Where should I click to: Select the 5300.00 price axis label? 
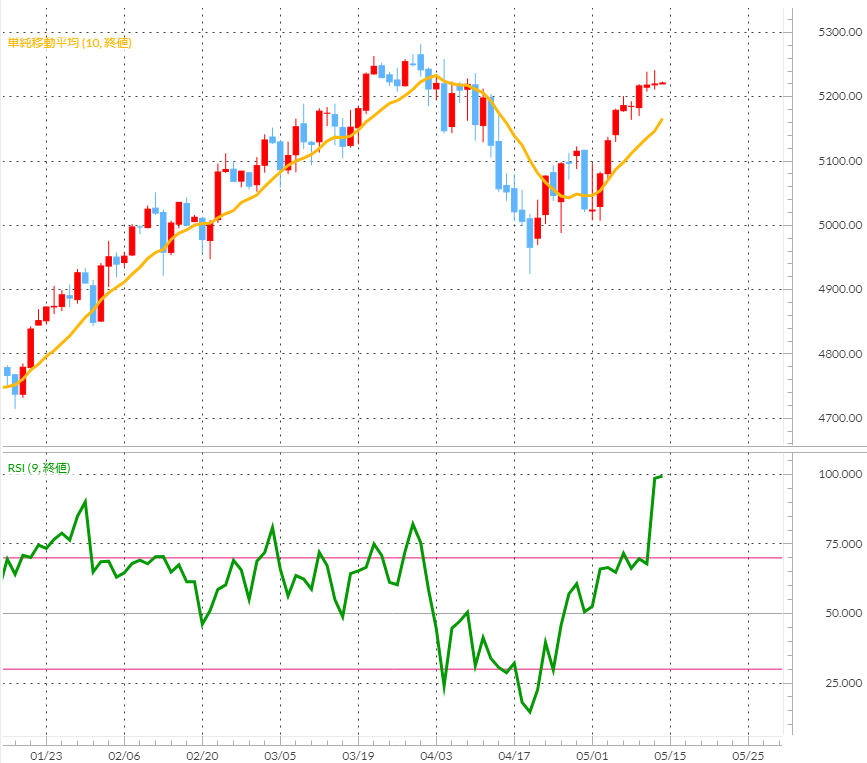point(840,32)
